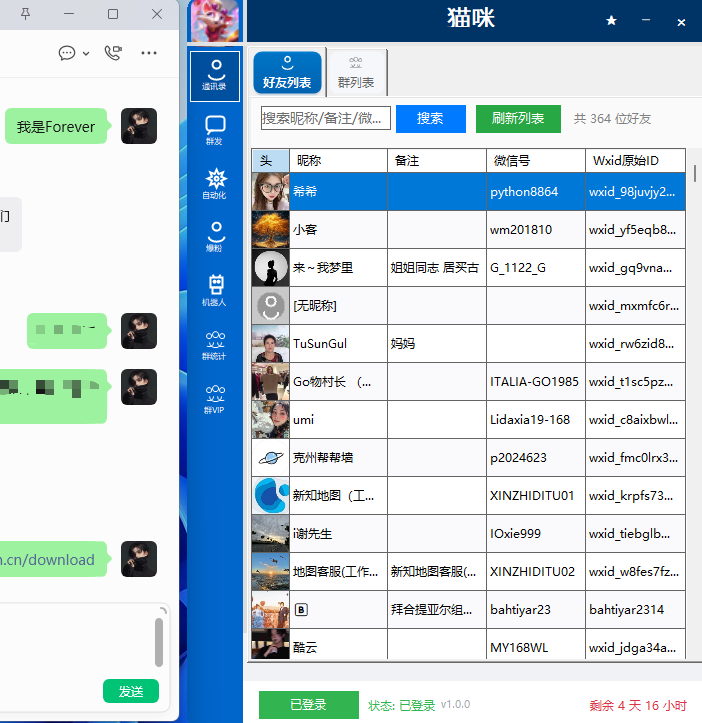Click the 昵称 column header
Image resolution: width=702 pixels, height=723 pixels.
click(339, 160)
